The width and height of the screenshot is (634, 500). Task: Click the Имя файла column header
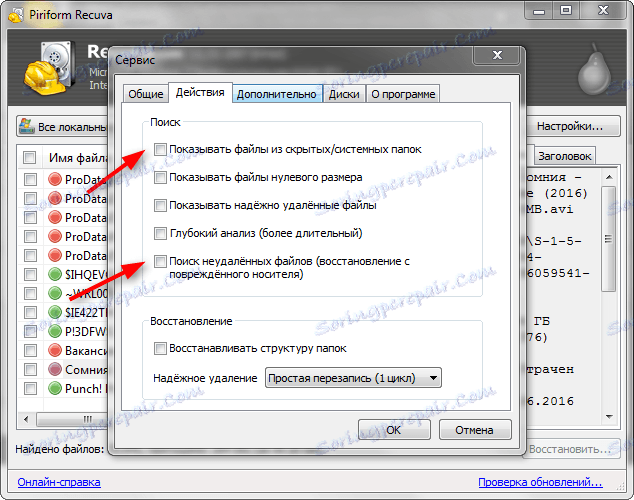pyautogui.click(x=78, y=157)
